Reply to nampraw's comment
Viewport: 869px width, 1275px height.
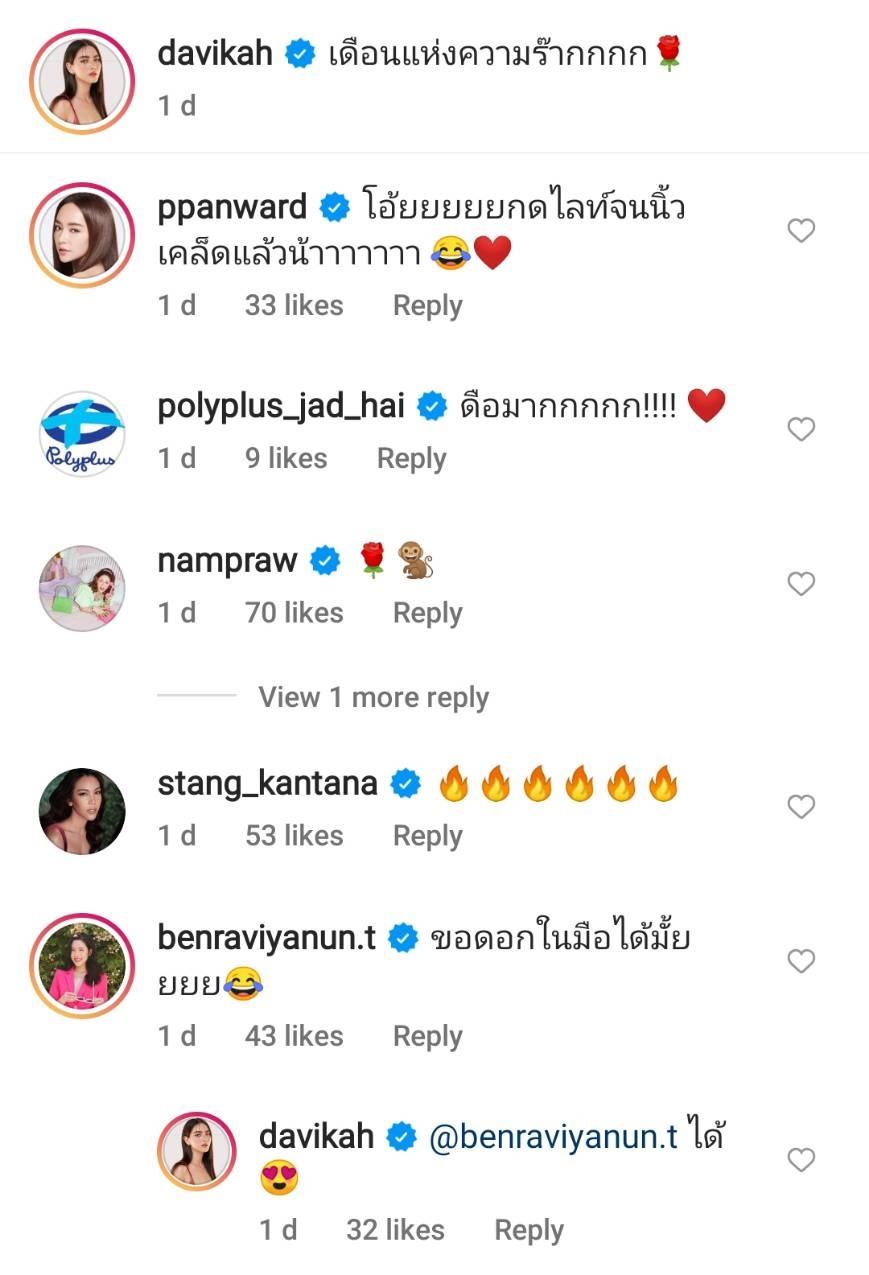(427, 613)
